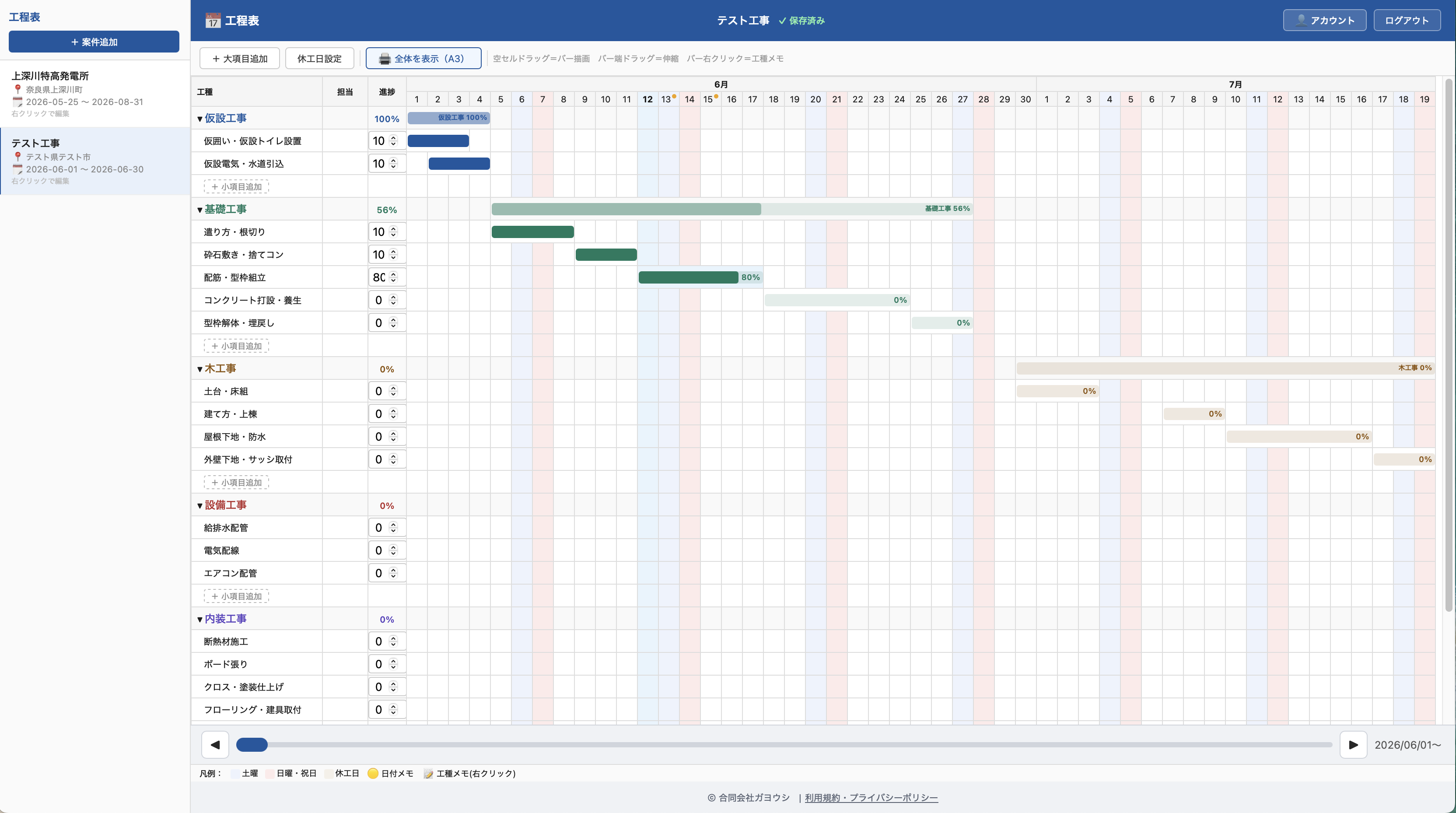
Task: Click the calendar icon beside 工程表 title
Action: click(213, 21)
